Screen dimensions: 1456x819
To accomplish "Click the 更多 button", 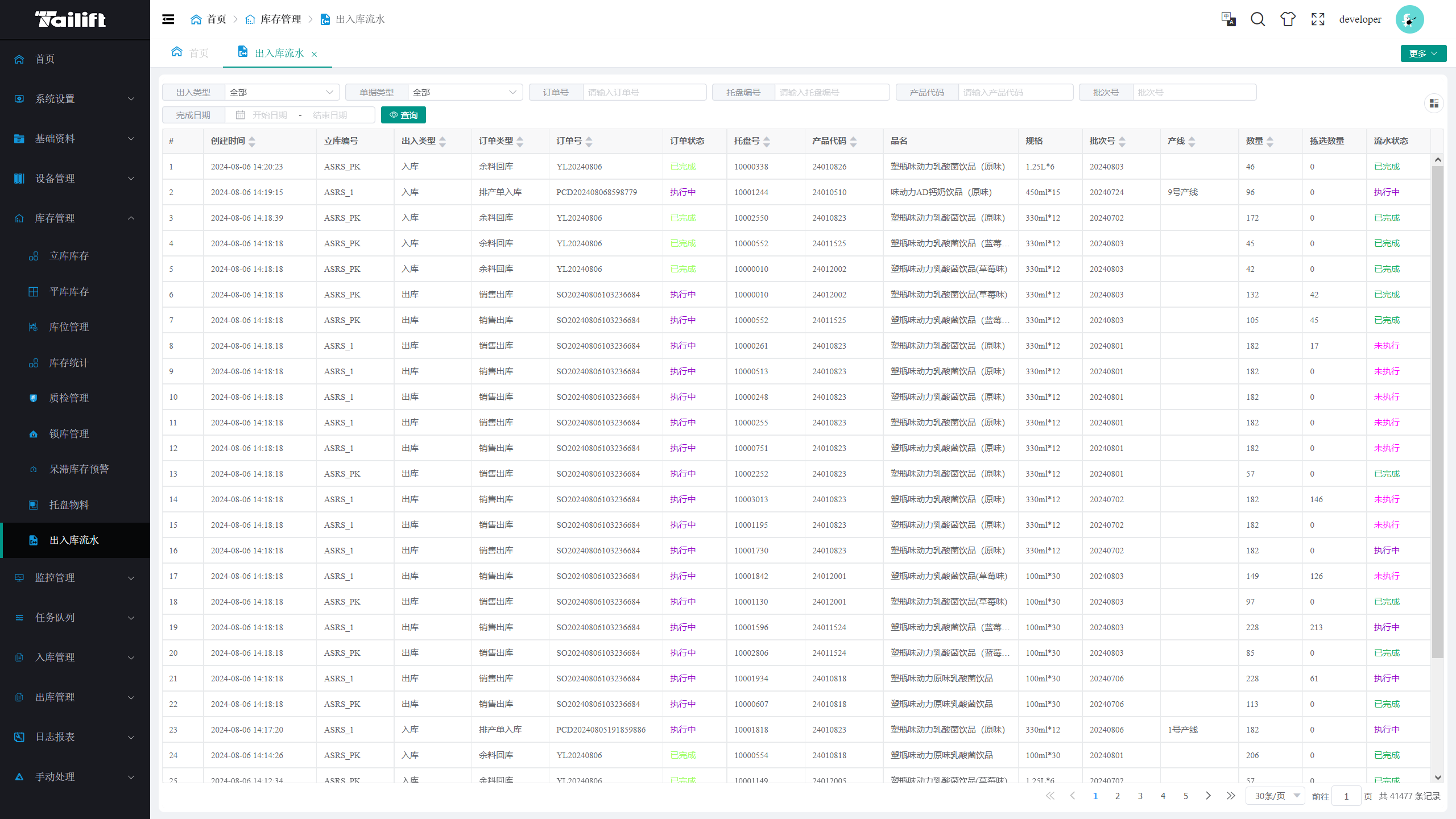I will pyautogui.click(x=1423, y=53).
